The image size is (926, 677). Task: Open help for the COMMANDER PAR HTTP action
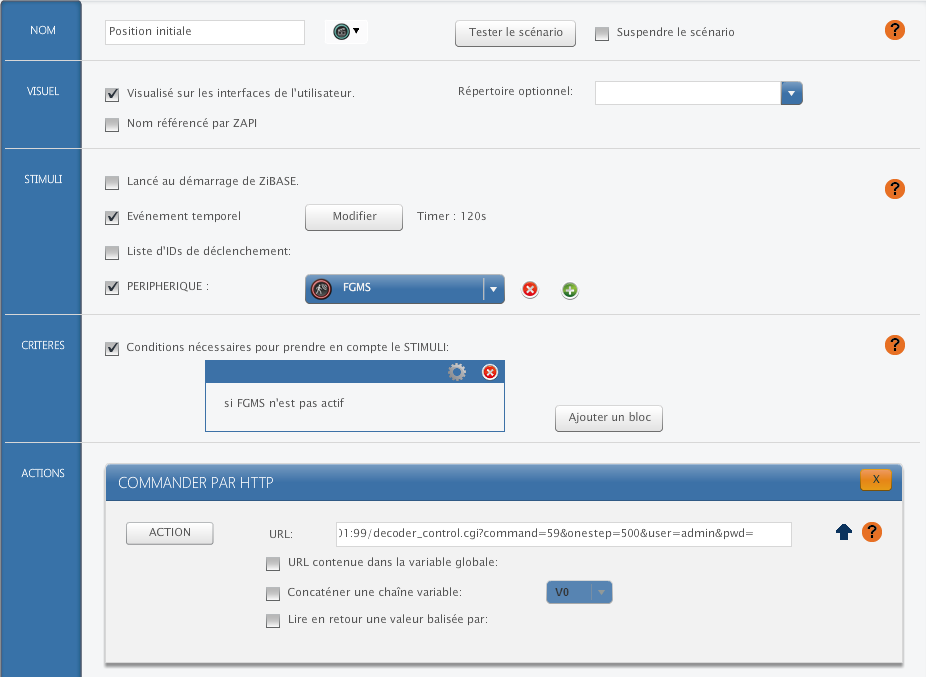(872, 532)
